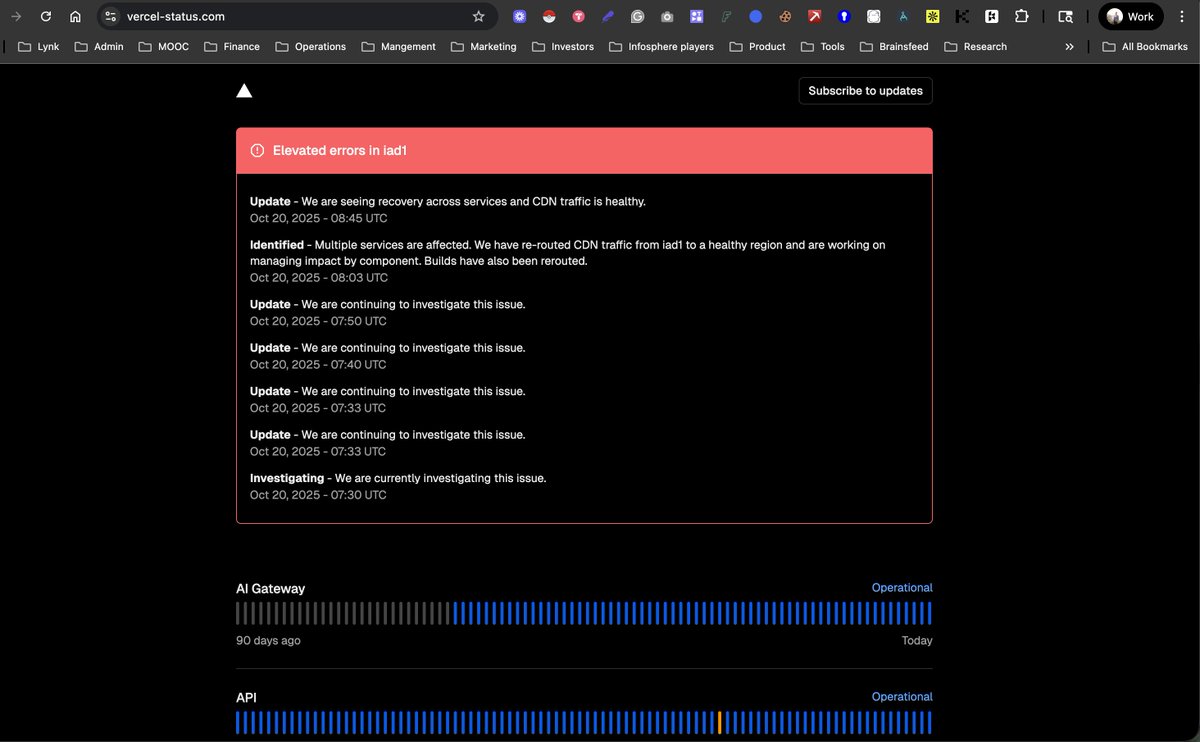The image size is (1200, 742).
Task: Open the Work profile button
Action: [1130, 17]
